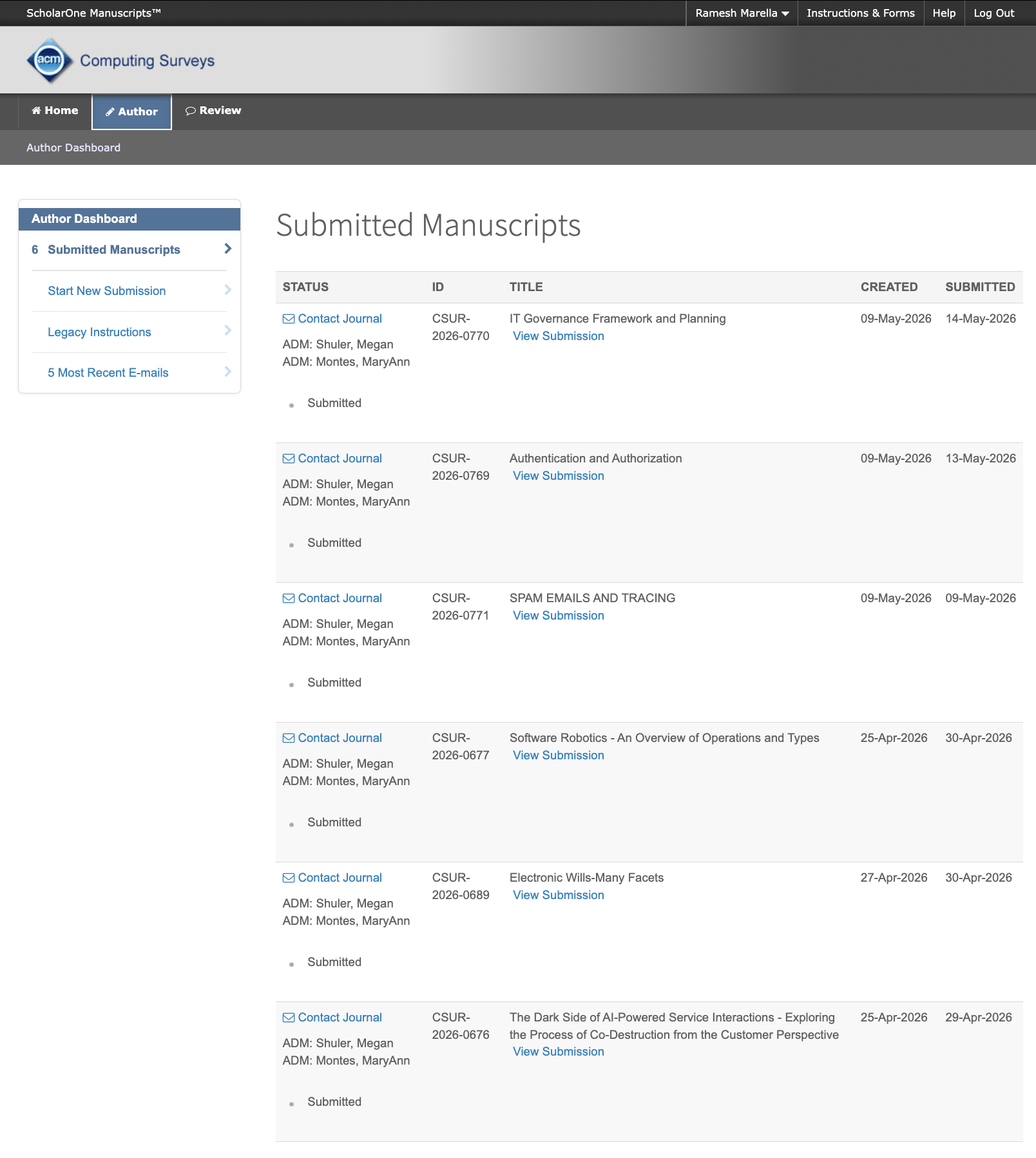Open the Ramesh Marella user dropdown
Viewport: 1036px width, 1158px height.
click(x=742, y=13)
